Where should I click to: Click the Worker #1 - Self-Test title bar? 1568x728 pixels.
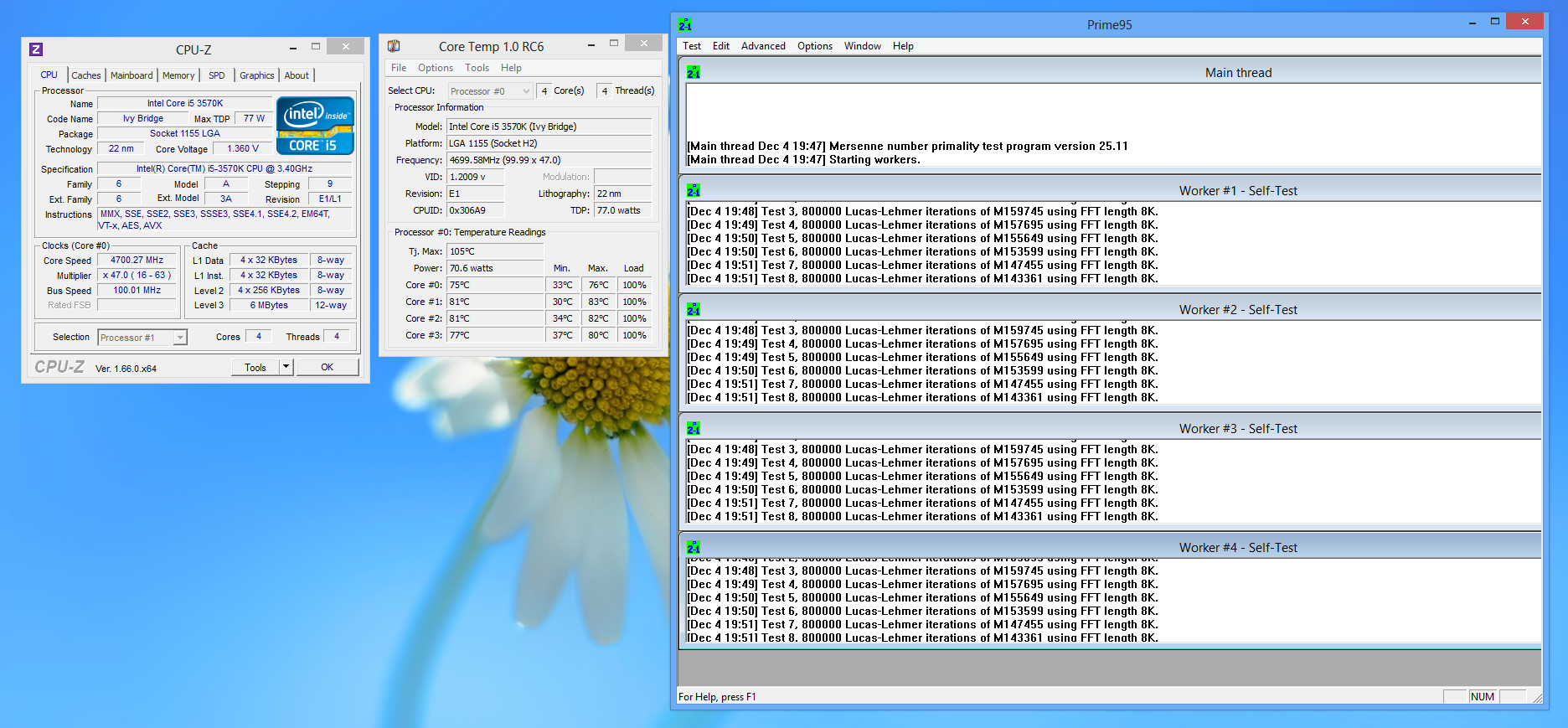click(1111, 190)
